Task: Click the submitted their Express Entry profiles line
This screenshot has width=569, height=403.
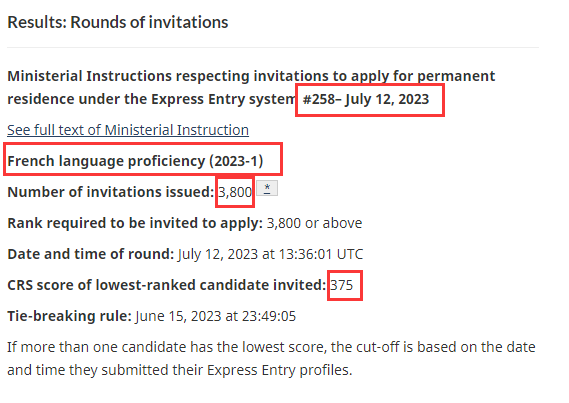Action: (x=180, y=370)
